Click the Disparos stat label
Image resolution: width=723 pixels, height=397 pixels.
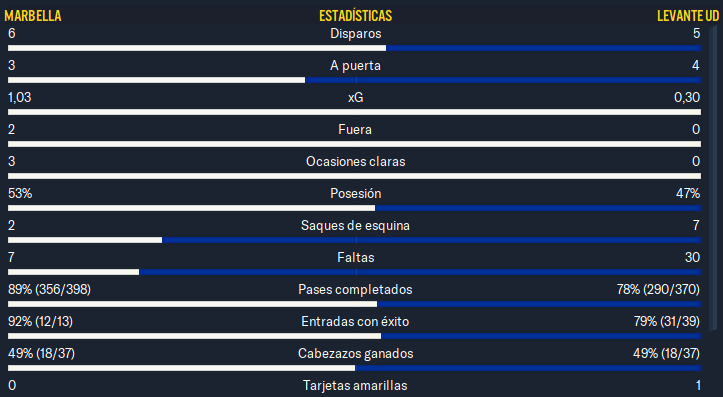[x=356, y=33]
